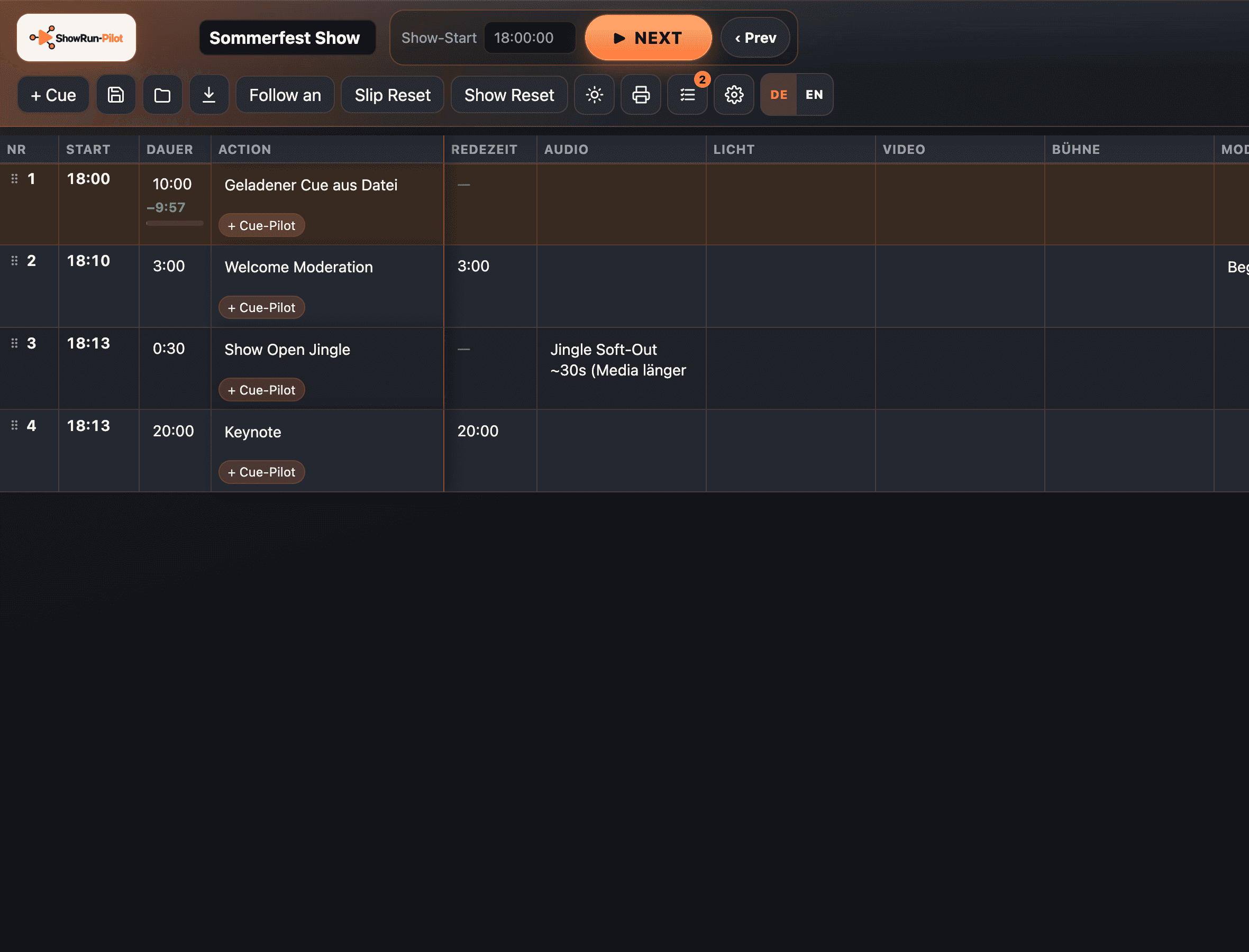
Task: Click the Show Reset button
Action: [509, 95]
